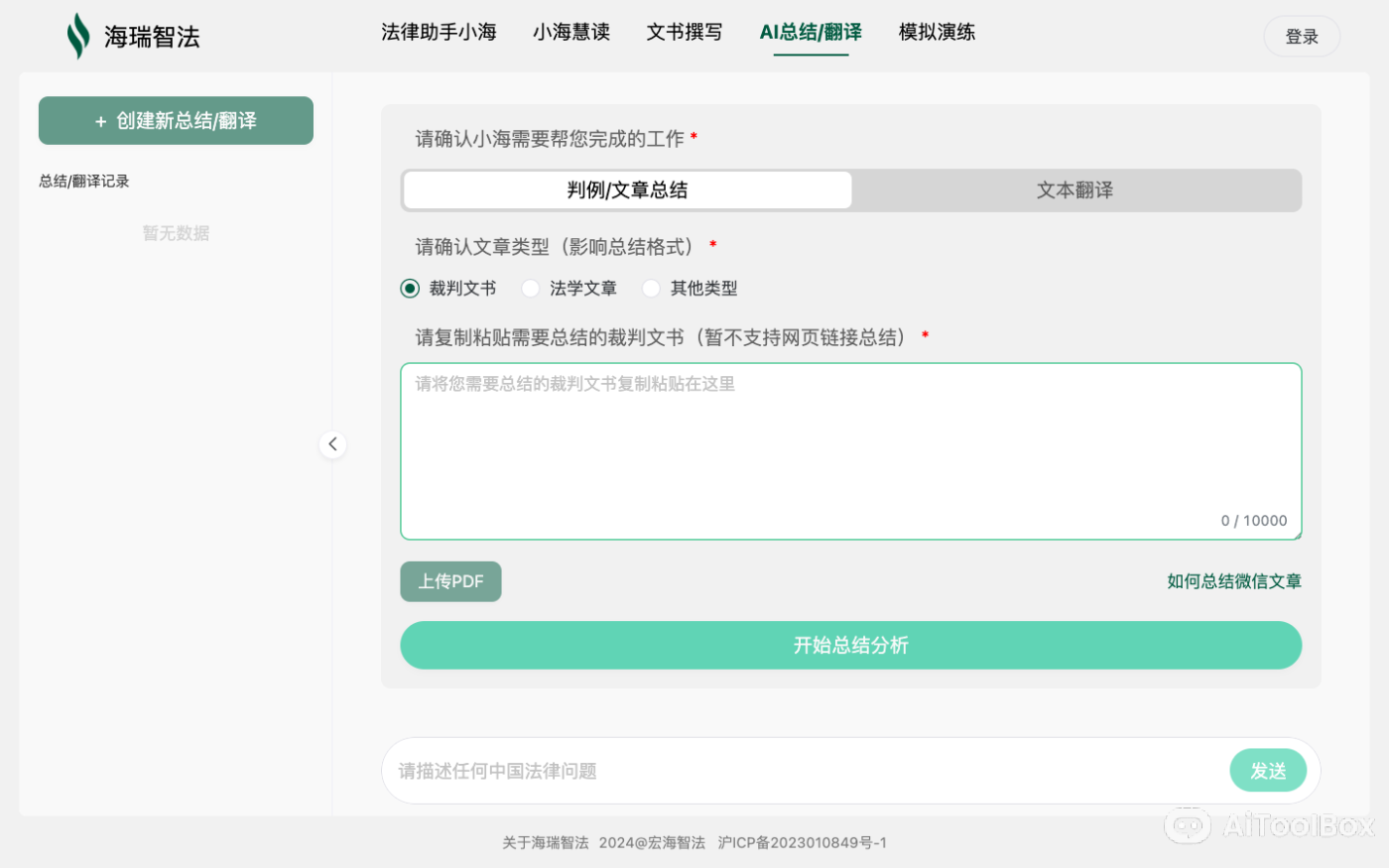
Task: Click the 登录 button
Action: (1301, 35)
